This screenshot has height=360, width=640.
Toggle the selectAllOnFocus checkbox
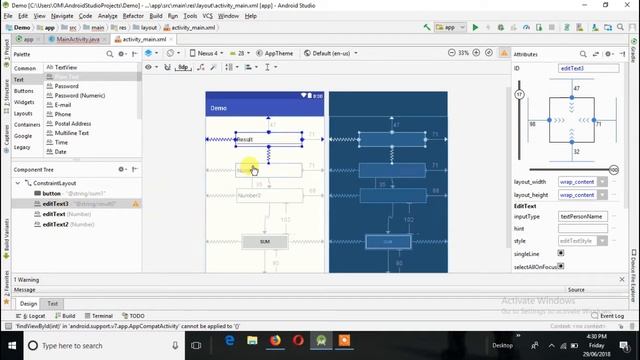(561, 266)
